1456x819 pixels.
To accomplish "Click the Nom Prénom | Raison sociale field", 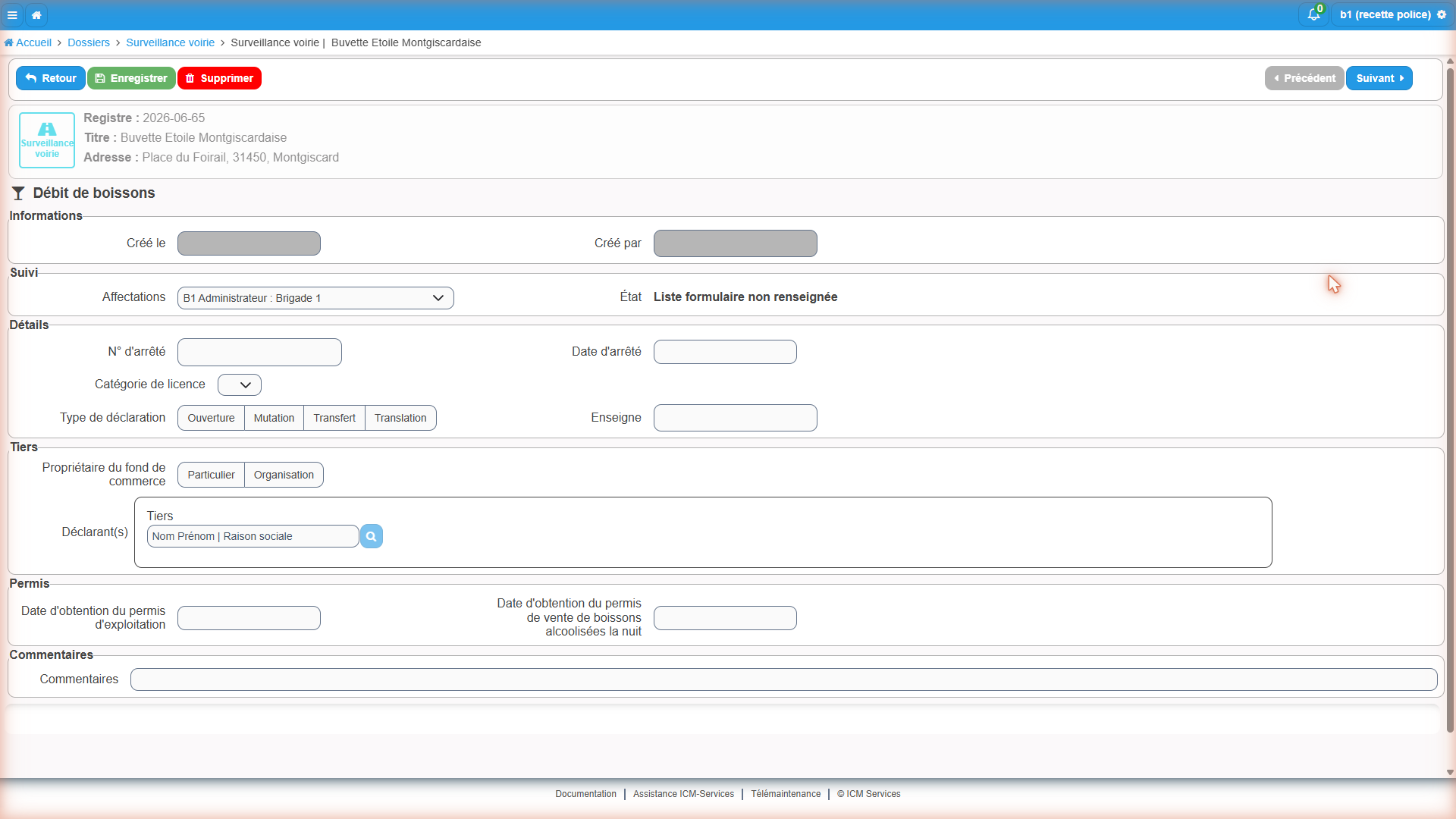I will coord(253,536).
